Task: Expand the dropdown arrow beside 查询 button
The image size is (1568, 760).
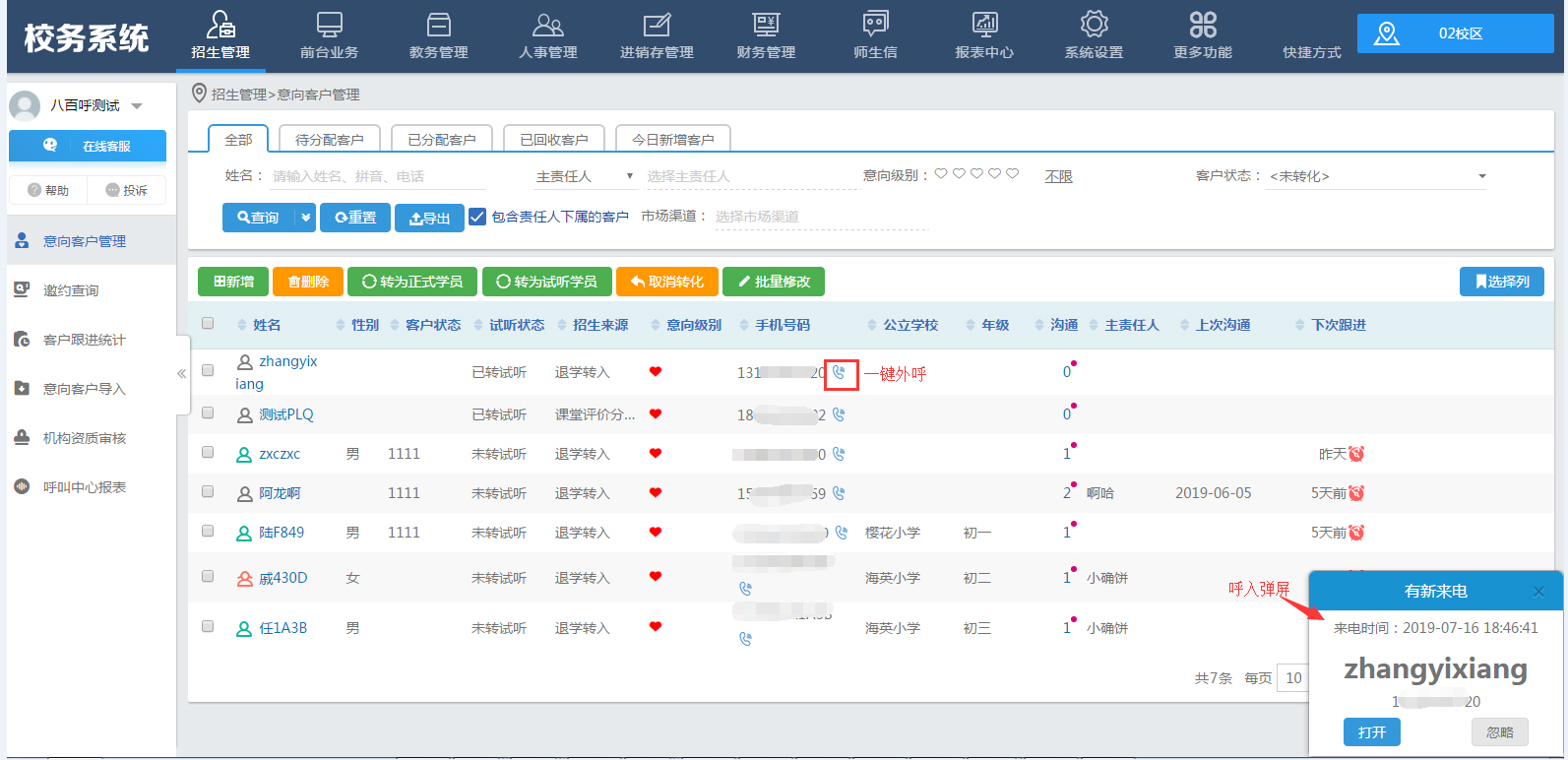Action: tap(305, 218)
